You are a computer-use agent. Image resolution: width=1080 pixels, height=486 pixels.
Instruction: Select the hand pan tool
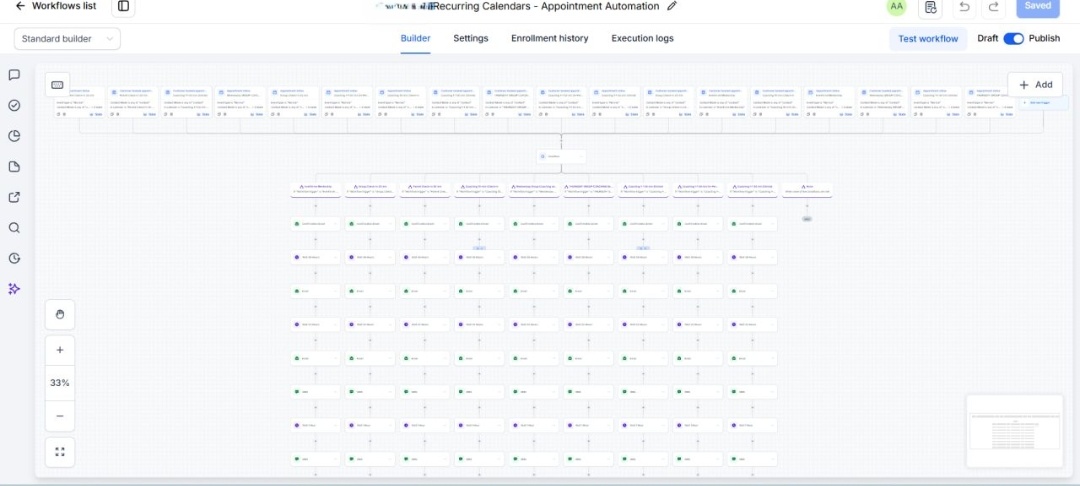(x=60, y=315)
